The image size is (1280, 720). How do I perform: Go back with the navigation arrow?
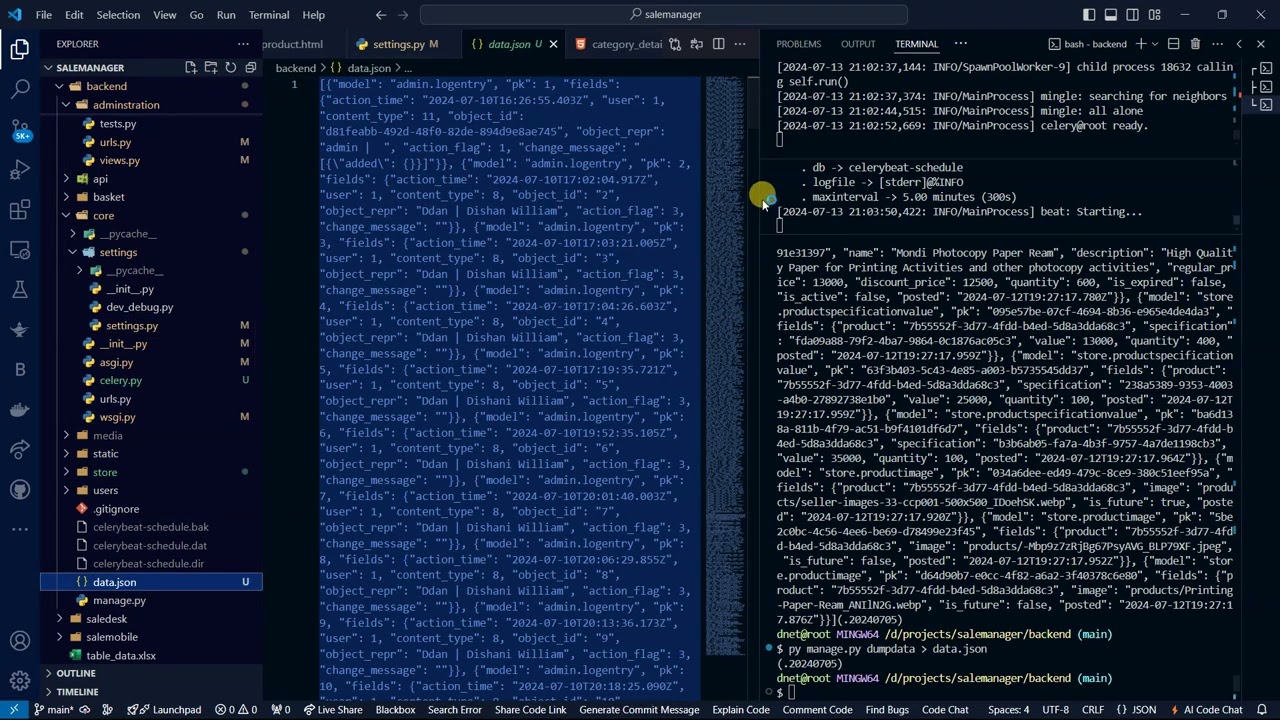click(381, 15)
